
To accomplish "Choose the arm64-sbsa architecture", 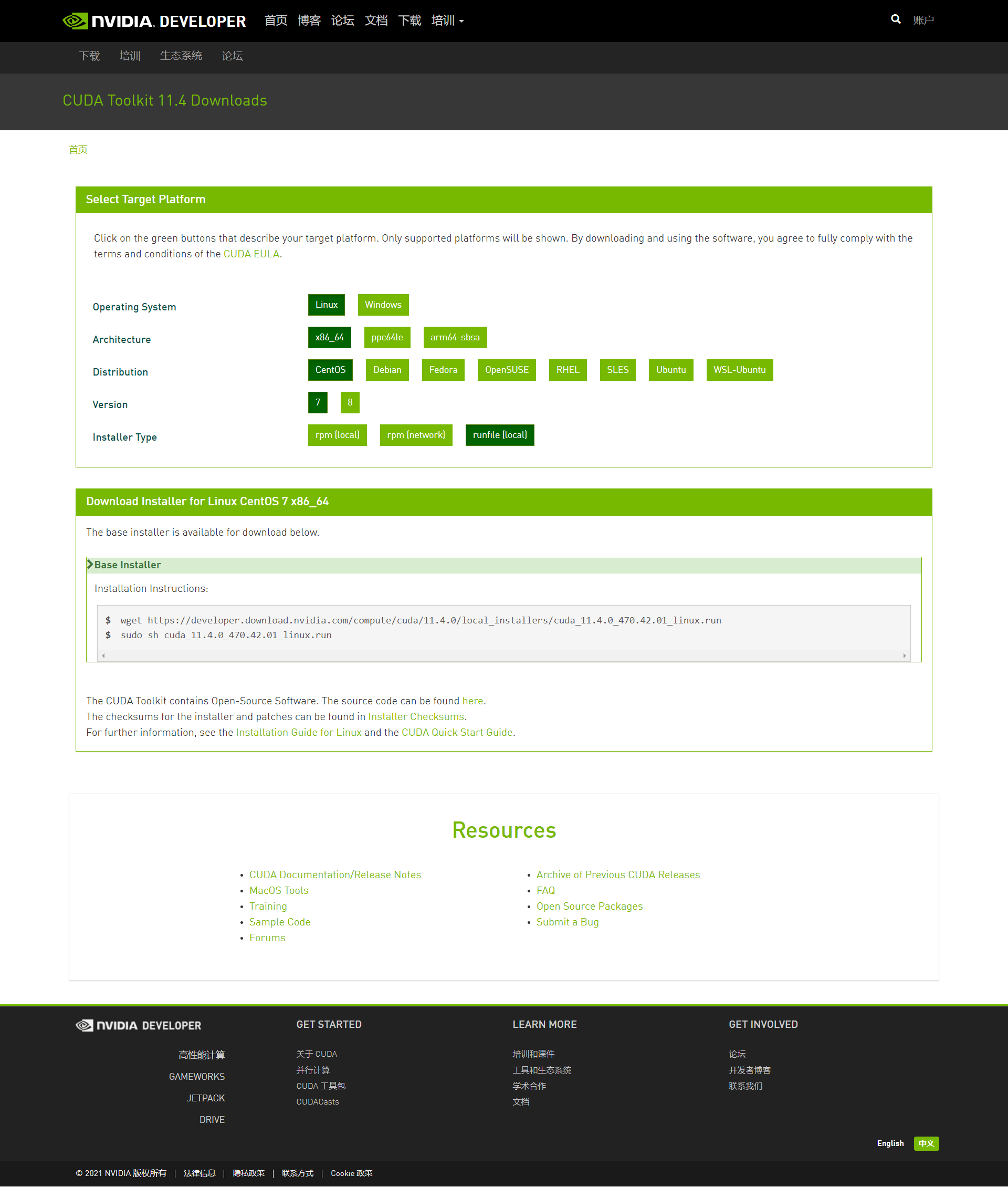I will (x=454, y=337).
